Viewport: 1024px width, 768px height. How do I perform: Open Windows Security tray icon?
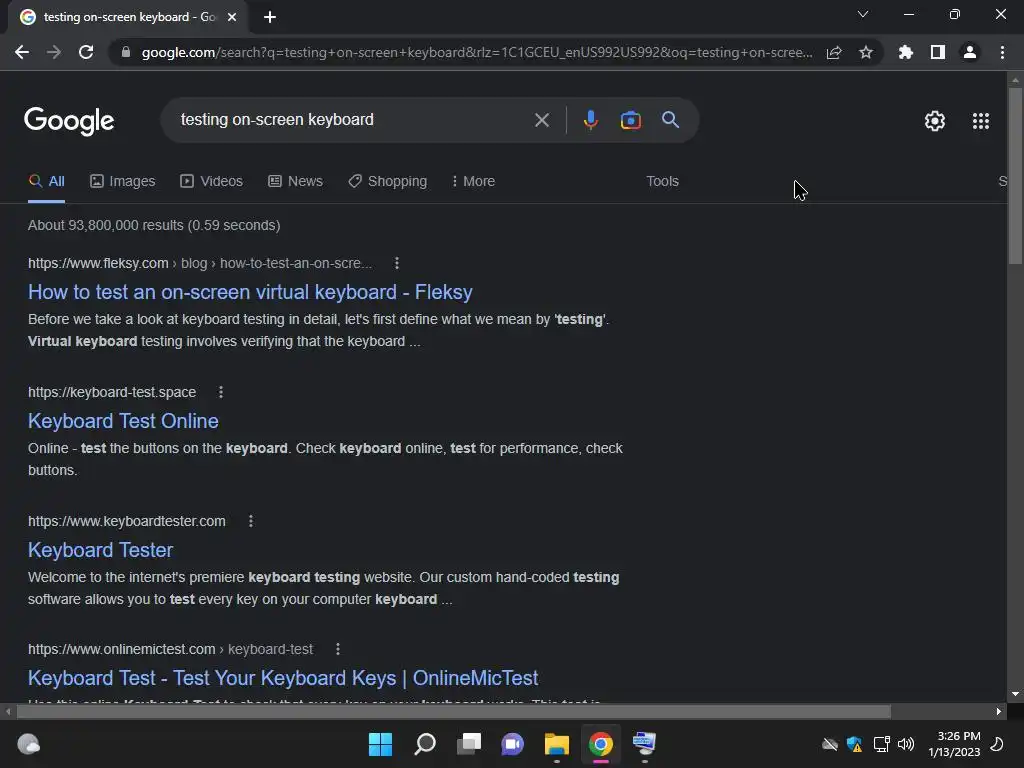tap(854, 744)
